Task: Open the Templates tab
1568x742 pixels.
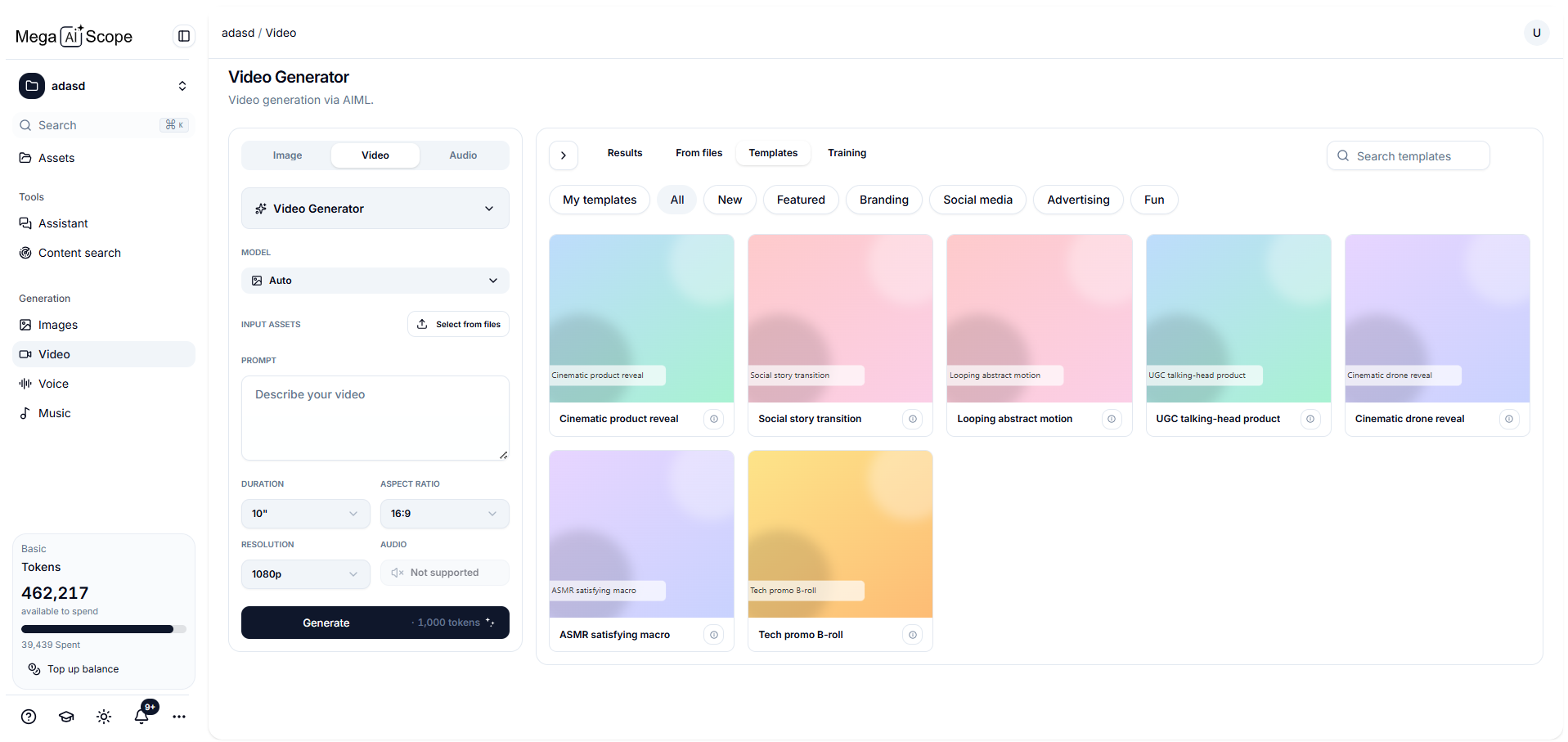Action: (773, 153)
